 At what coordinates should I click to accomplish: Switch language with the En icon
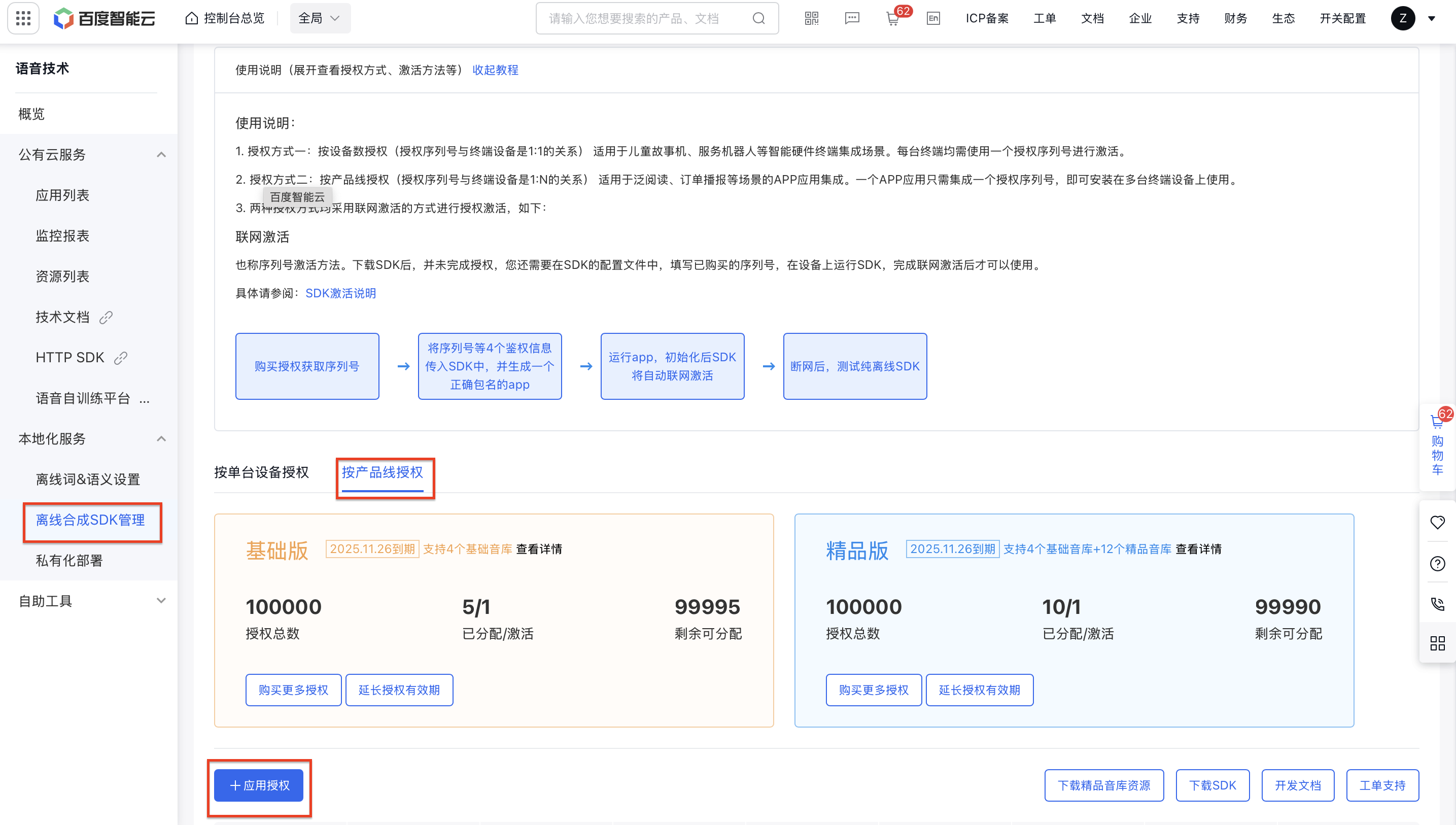pyautogui.click(x=933, y=18)
